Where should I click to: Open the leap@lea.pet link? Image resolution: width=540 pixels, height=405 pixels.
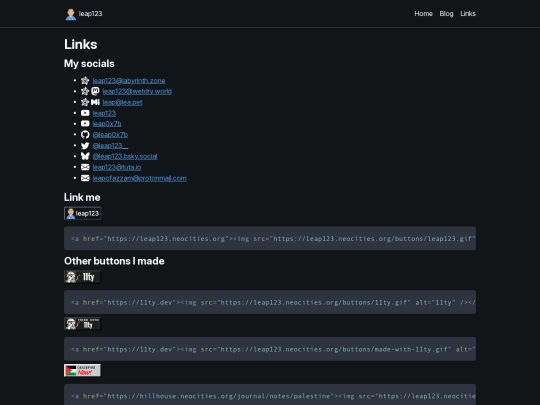pos(122,102)
